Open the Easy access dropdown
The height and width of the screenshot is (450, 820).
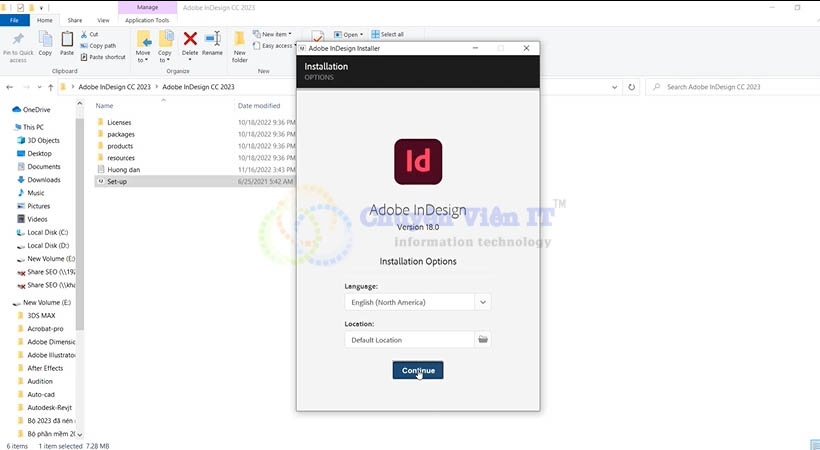pyautogui.click(x=274, y=46)
